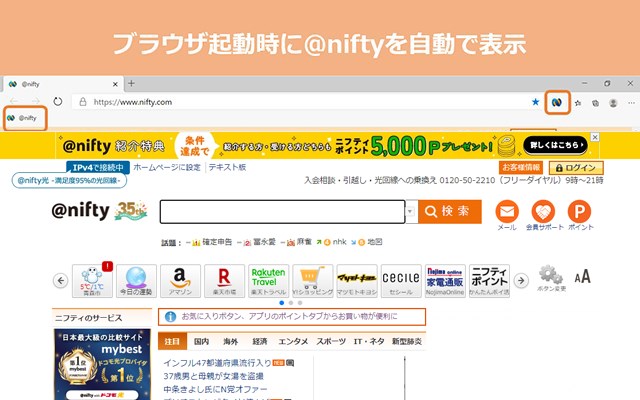
Task: Click the お客様情報 button
Action: pyautogui.click(x=521, y=167)
